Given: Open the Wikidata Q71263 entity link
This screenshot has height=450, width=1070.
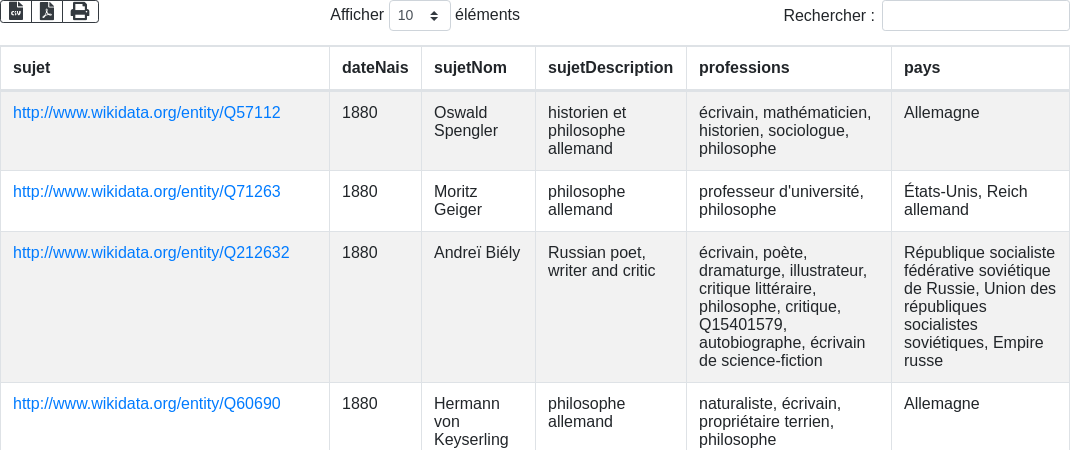Looking at the screenshot, I should (x=147, y=192).
